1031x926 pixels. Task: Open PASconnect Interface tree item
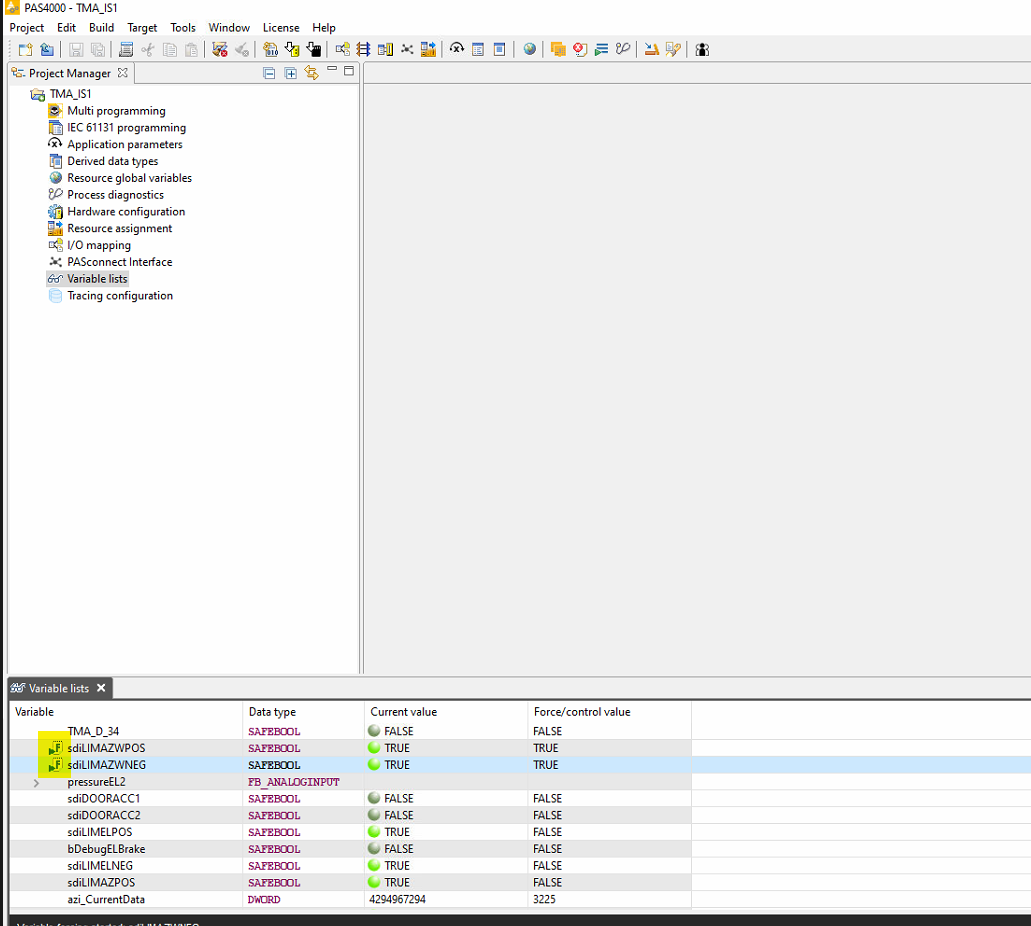click(x=120, y=262)
